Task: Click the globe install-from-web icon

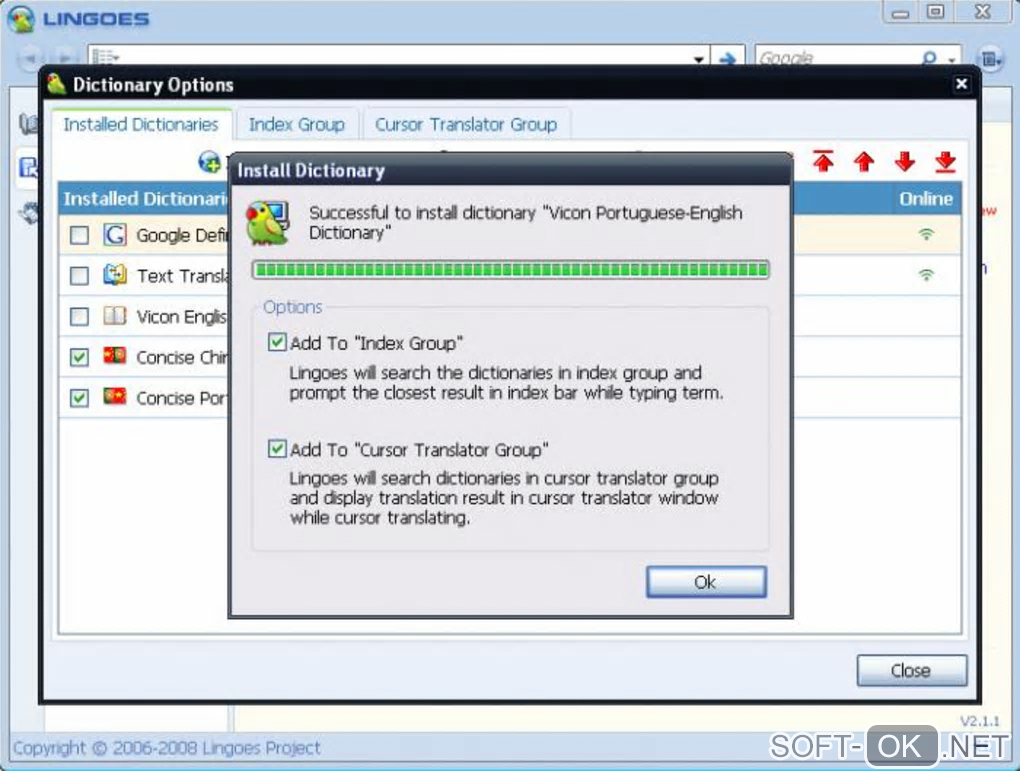Action: [209, 162]
